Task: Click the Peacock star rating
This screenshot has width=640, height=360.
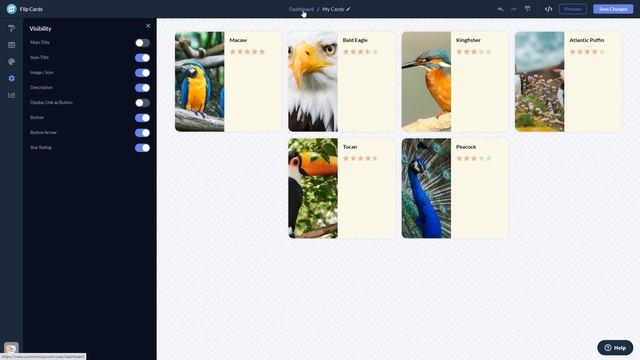Action: 474,158
